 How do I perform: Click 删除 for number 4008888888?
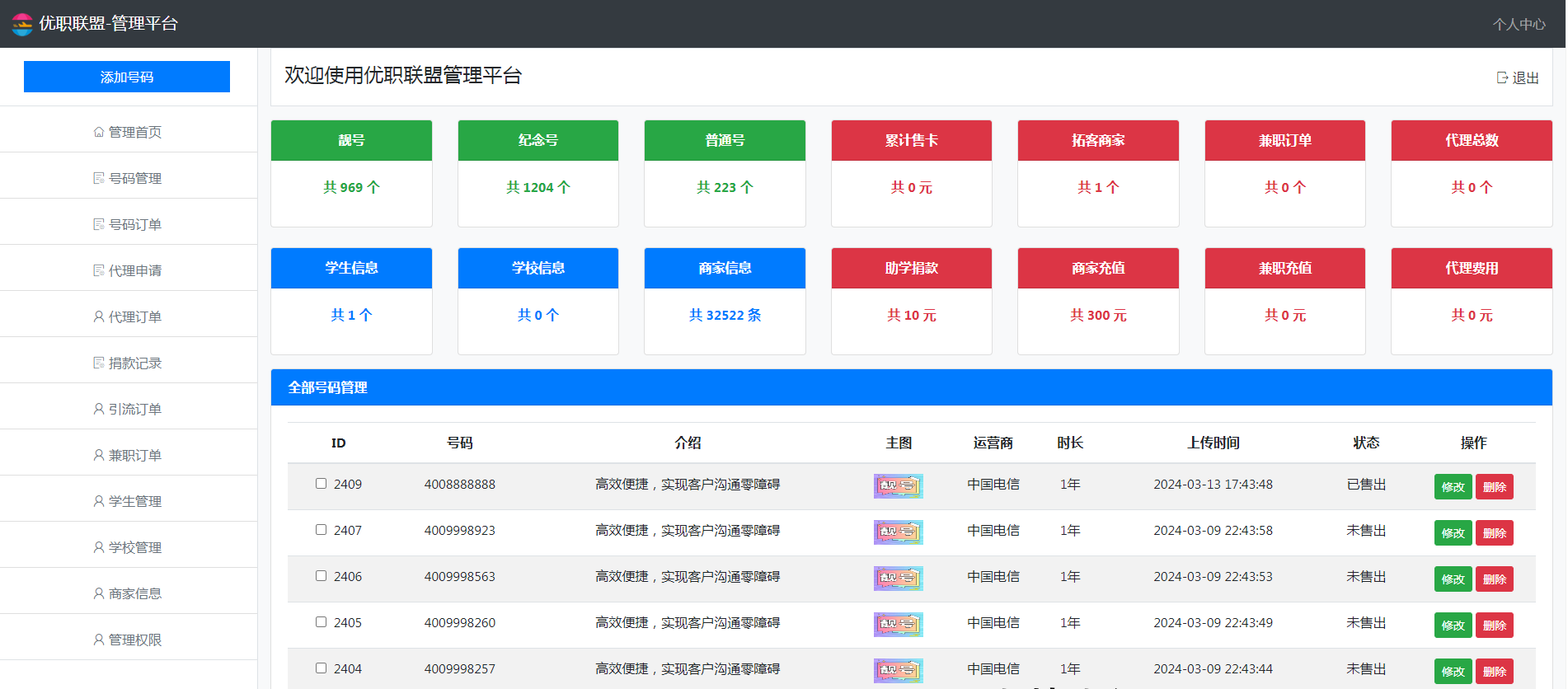pyautogui.click(x=1494, y=487)
